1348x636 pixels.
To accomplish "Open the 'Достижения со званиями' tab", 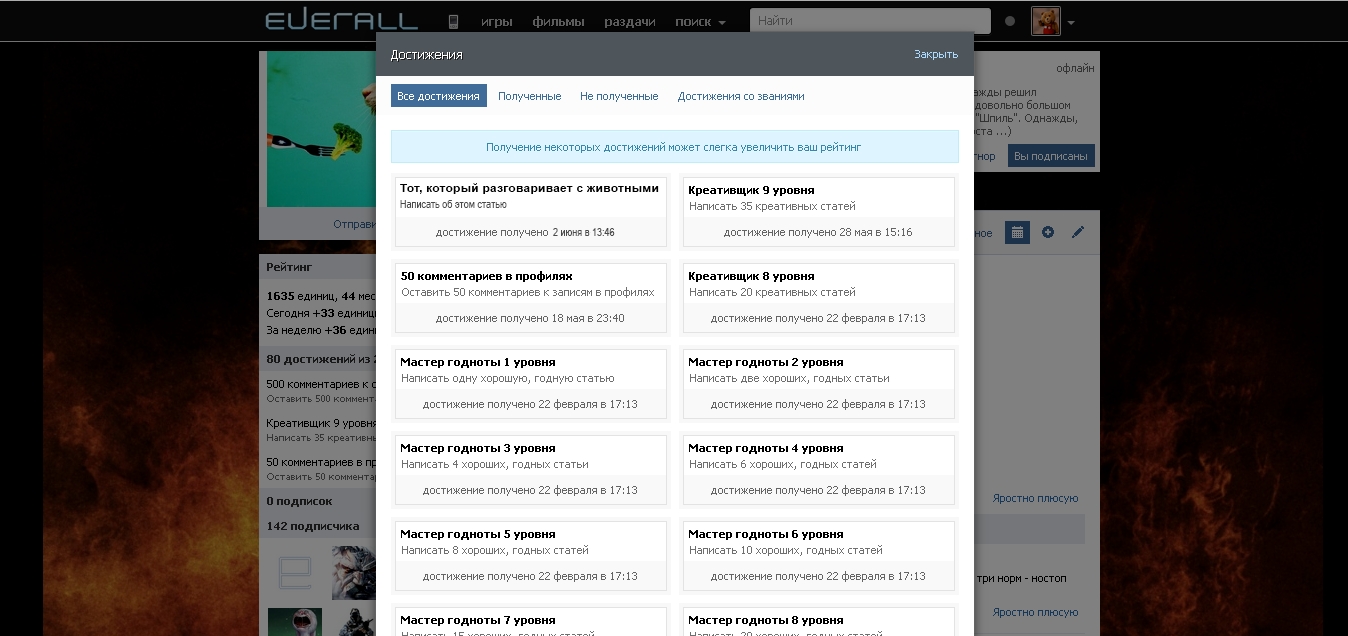I will tap(741, 96).
